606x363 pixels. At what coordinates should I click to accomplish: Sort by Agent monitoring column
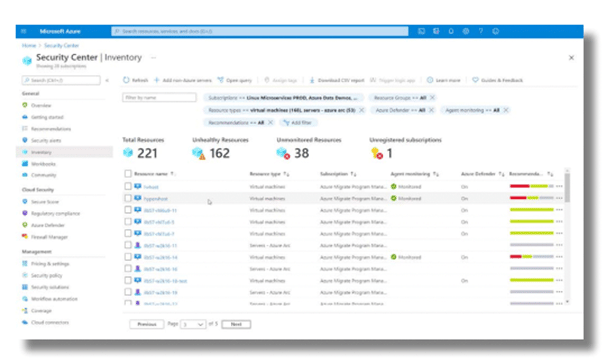[x=414, y=174]
